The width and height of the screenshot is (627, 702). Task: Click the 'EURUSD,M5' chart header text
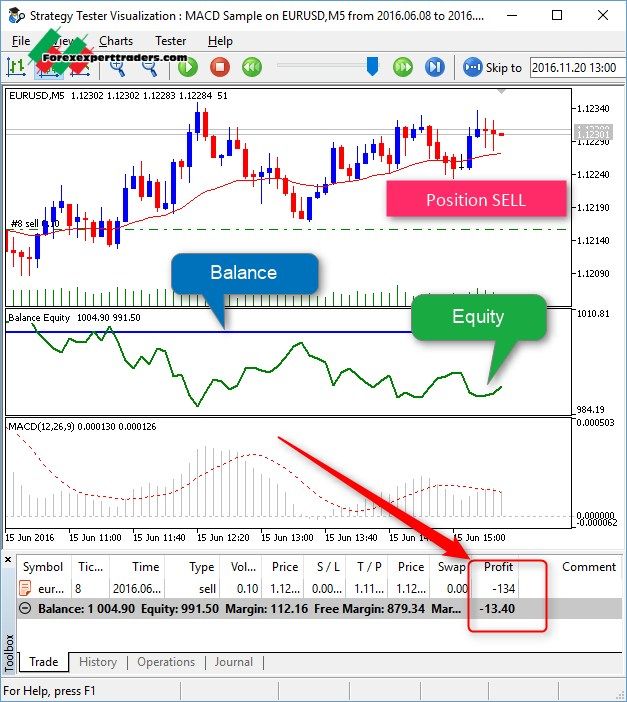point(37,95)
